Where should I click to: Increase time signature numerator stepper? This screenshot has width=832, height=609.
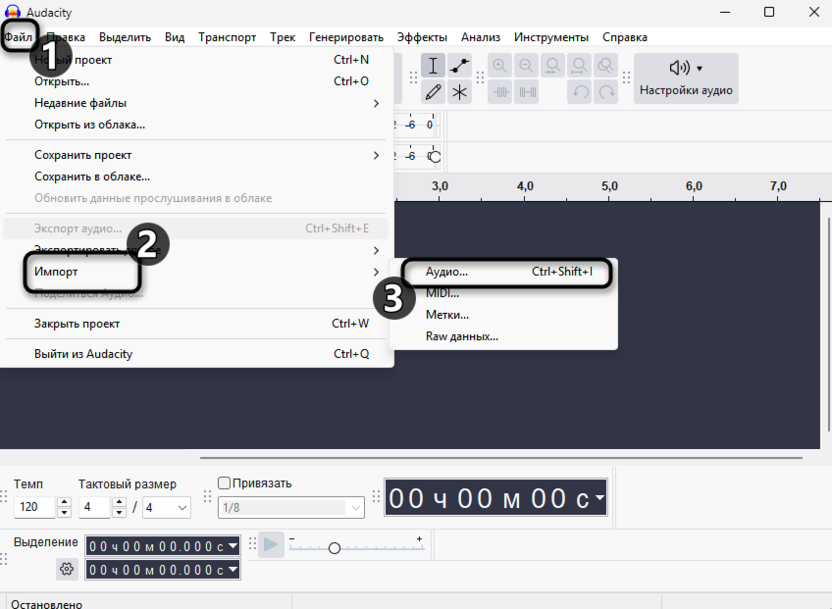[x=119, y=502]
